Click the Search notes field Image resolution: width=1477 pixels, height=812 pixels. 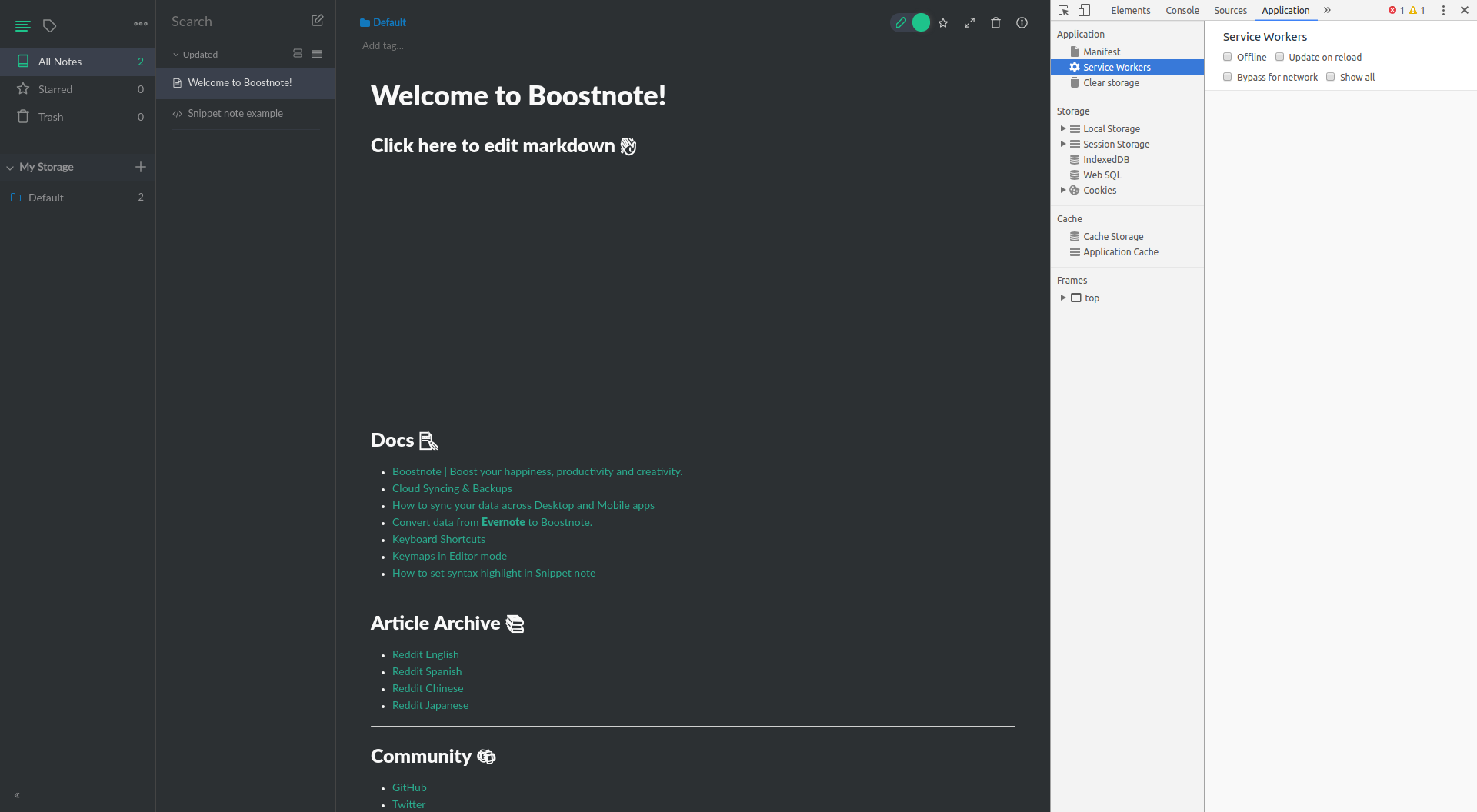click(235, 22)
